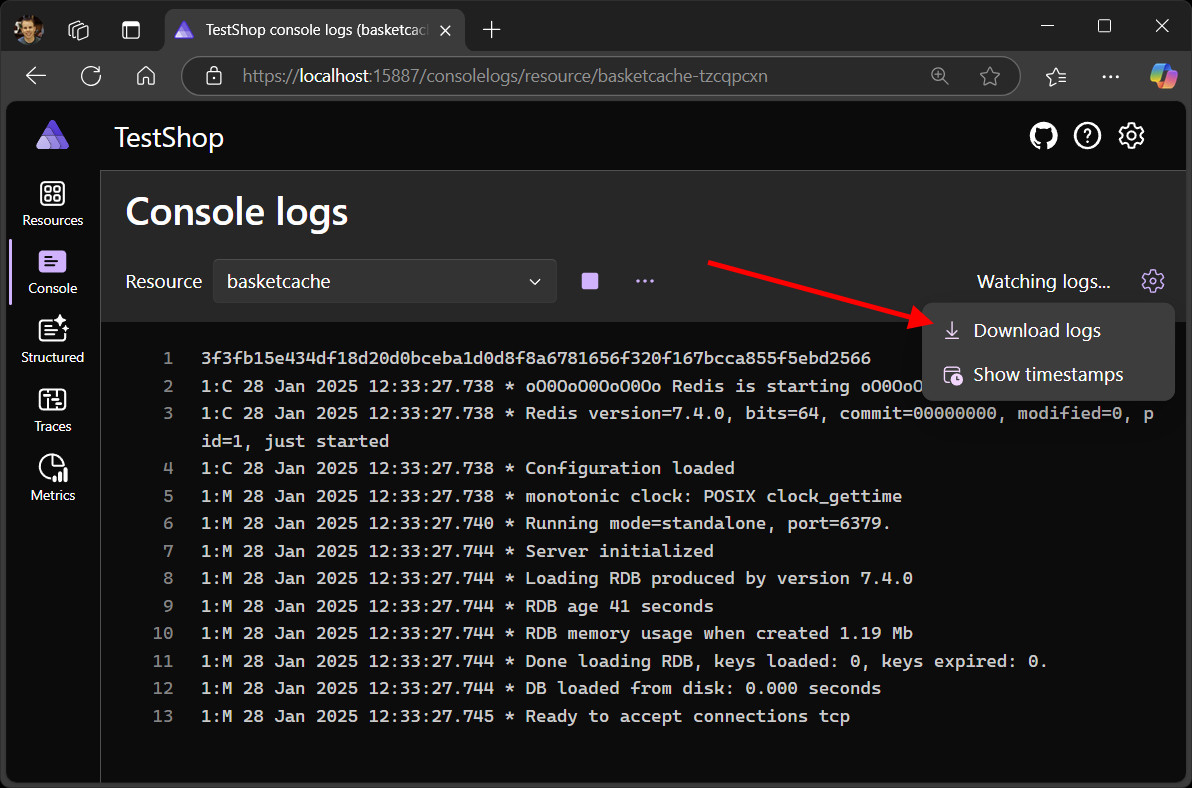Viewport: 1192px width, 788px height.
Task: Open the log options gear next to Watching logs
Action: 1153,281
